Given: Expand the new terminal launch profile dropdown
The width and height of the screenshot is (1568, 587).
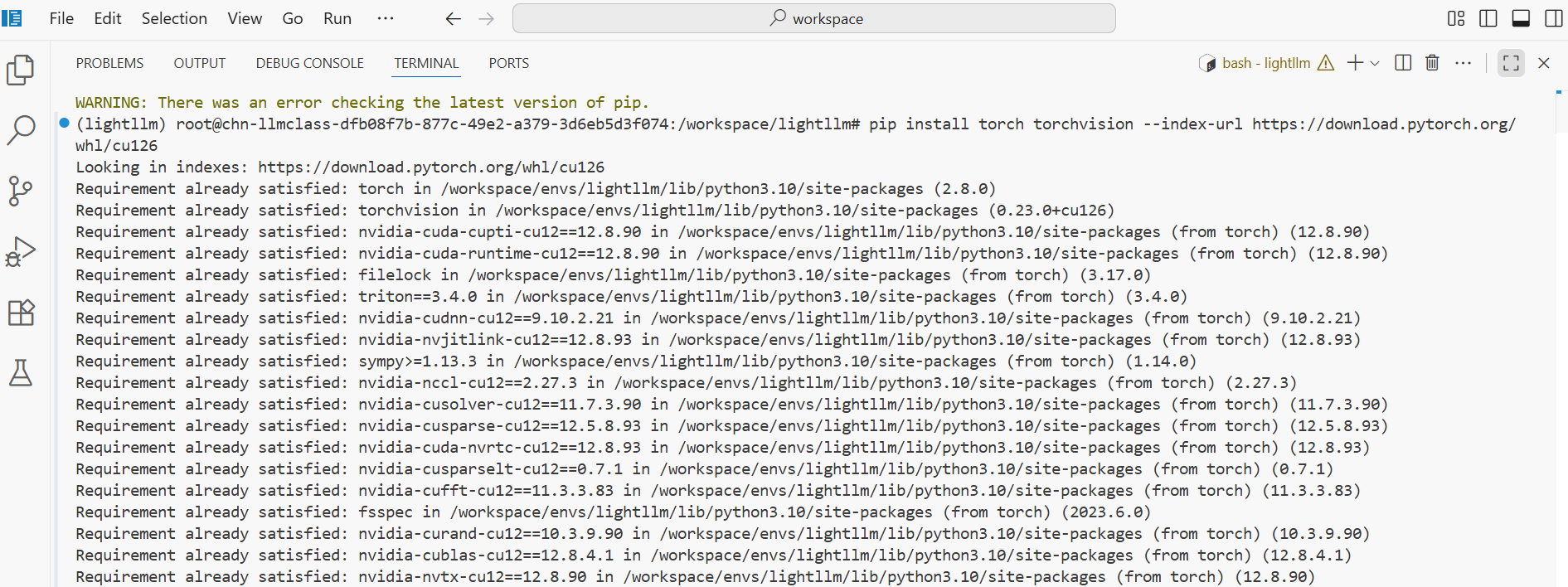Looking at the screenshot, I should (x=1376, y=63).
